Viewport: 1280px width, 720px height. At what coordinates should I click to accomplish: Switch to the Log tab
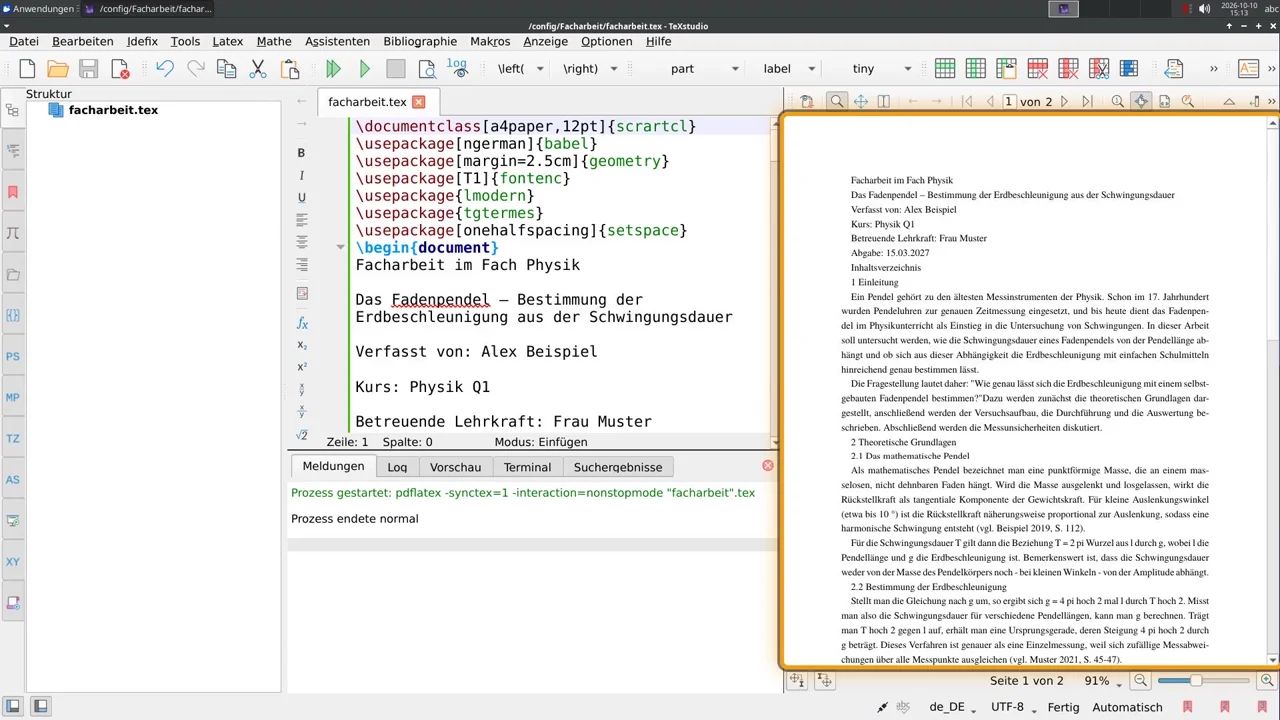click(x=397, y=467)
